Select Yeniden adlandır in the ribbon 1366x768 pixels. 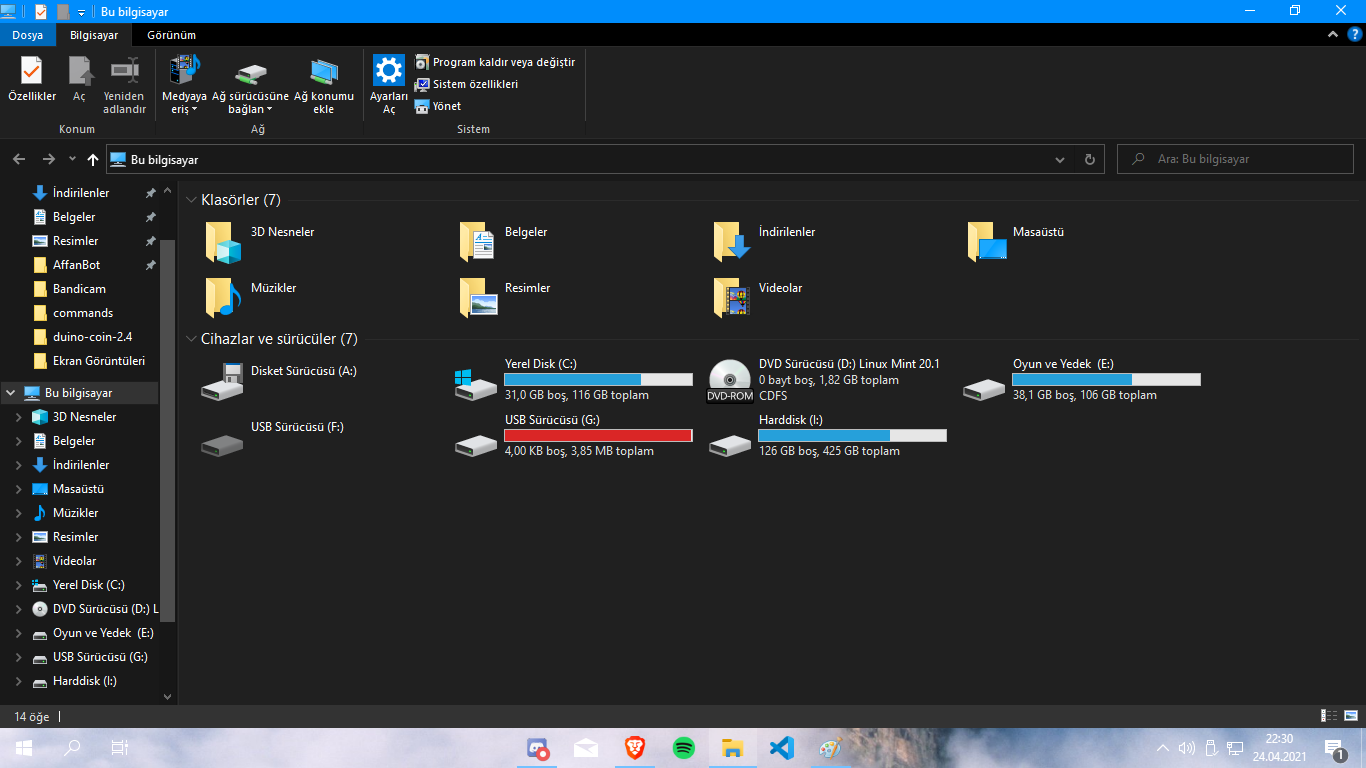click(x=125, y=85)
